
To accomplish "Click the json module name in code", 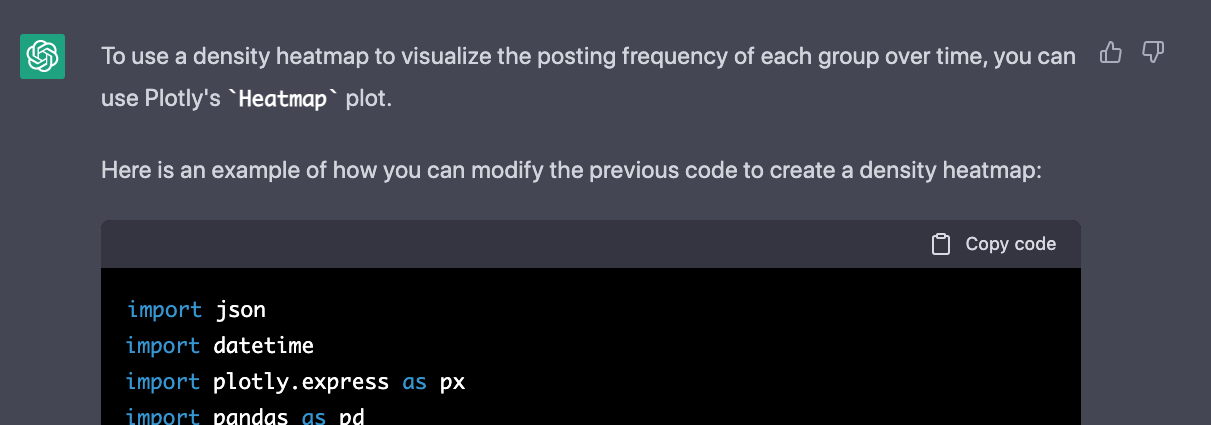I will coord(240,310).
